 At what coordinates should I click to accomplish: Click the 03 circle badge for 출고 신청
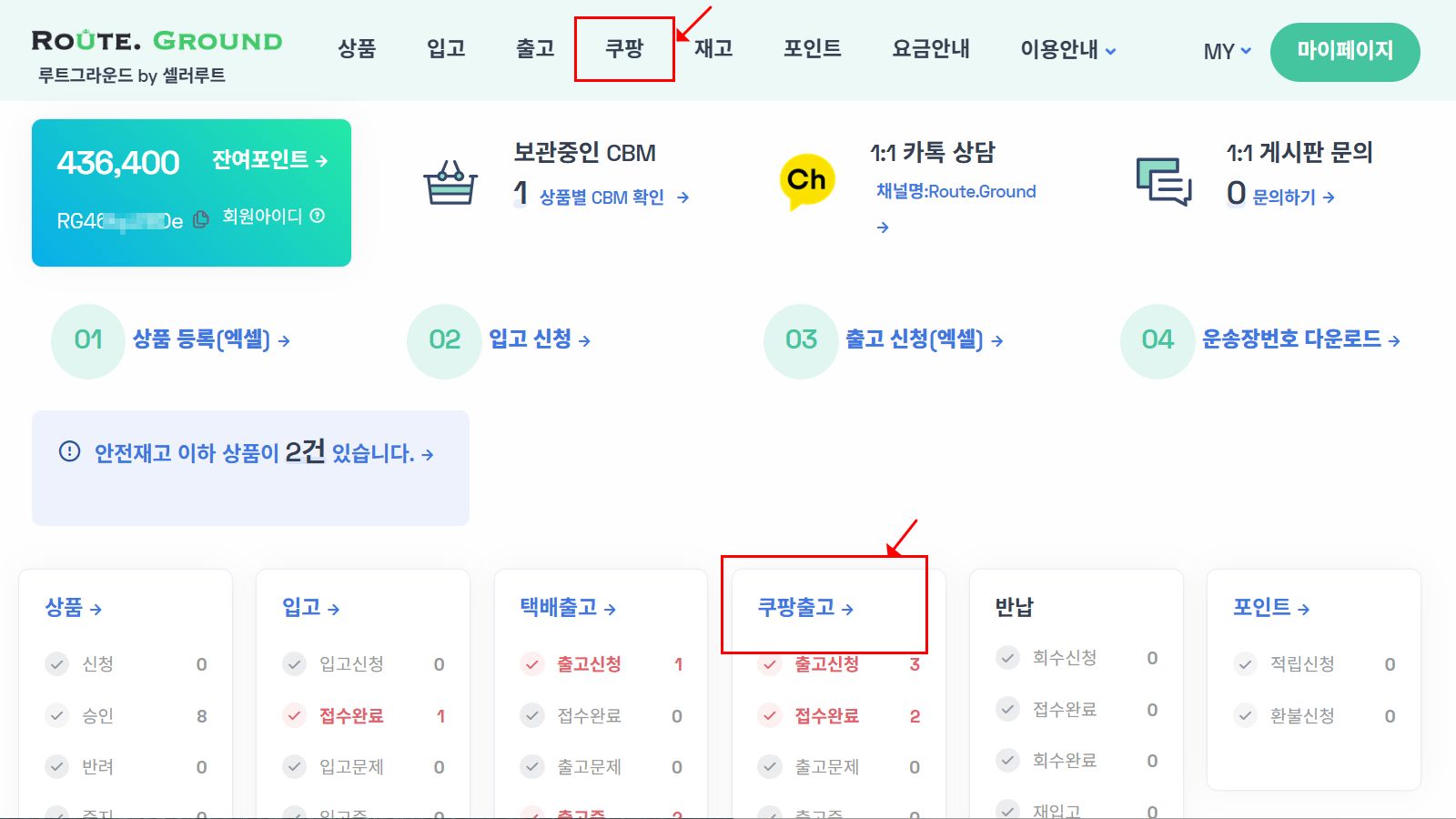tap(800, 341)
